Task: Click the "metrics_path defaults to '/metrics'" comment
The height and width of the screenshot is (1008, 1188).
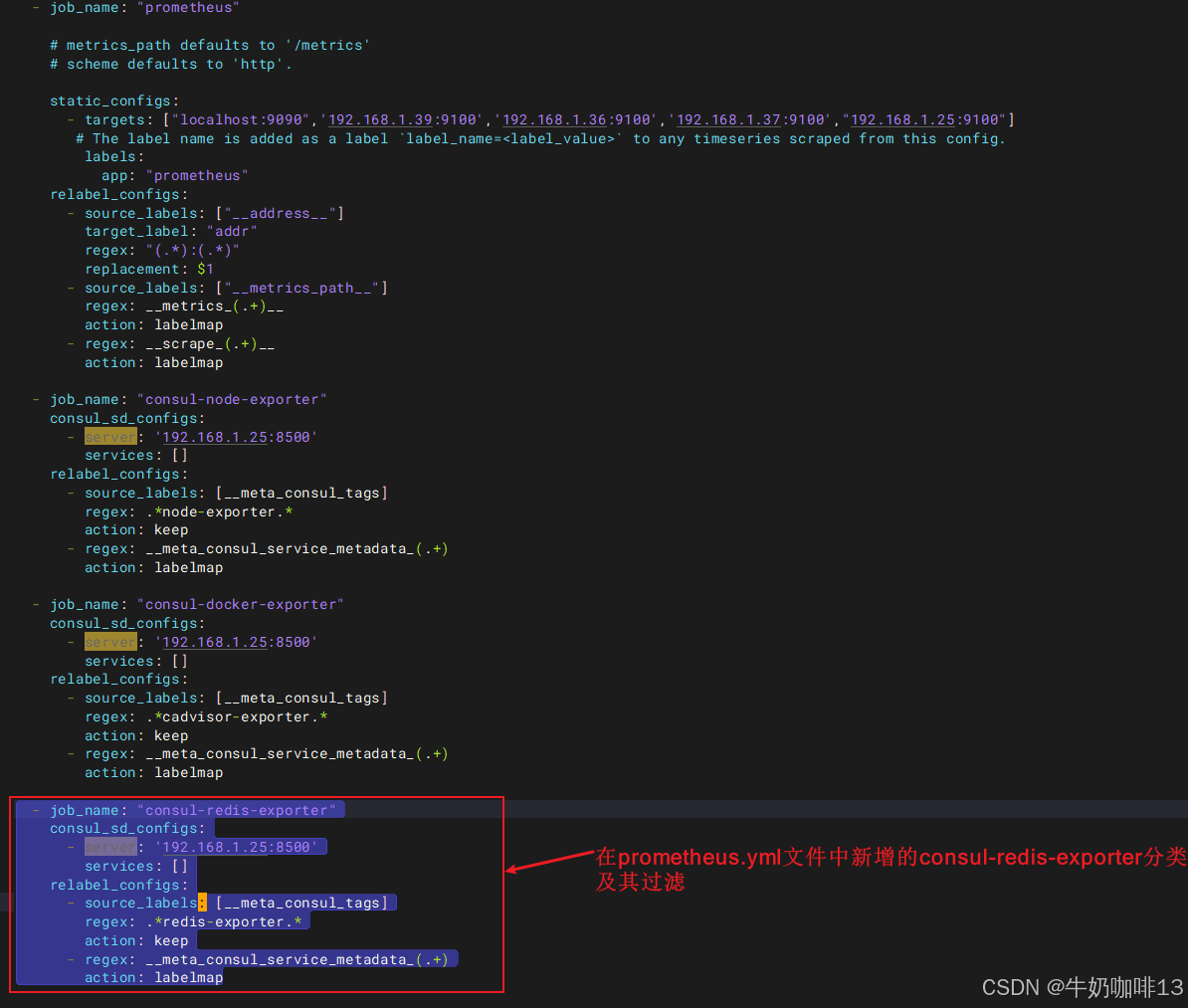Action: coord(210,46)
